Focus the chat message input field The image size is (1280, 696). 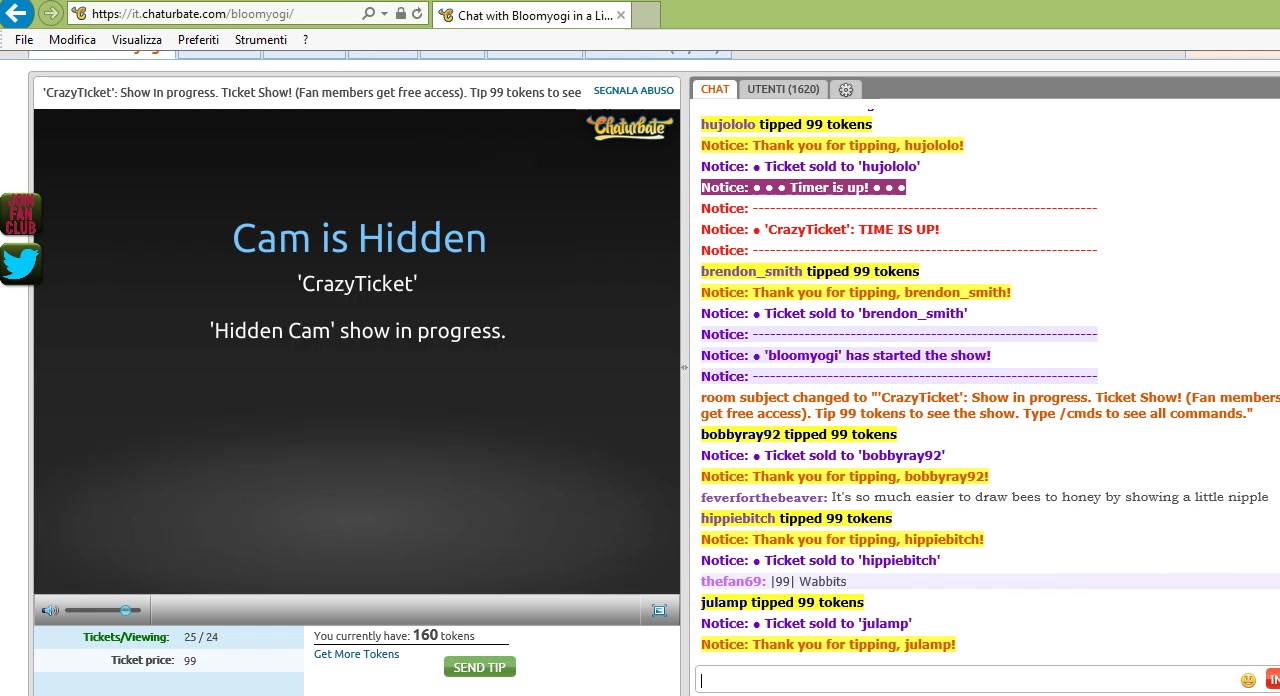click(965, 680)
